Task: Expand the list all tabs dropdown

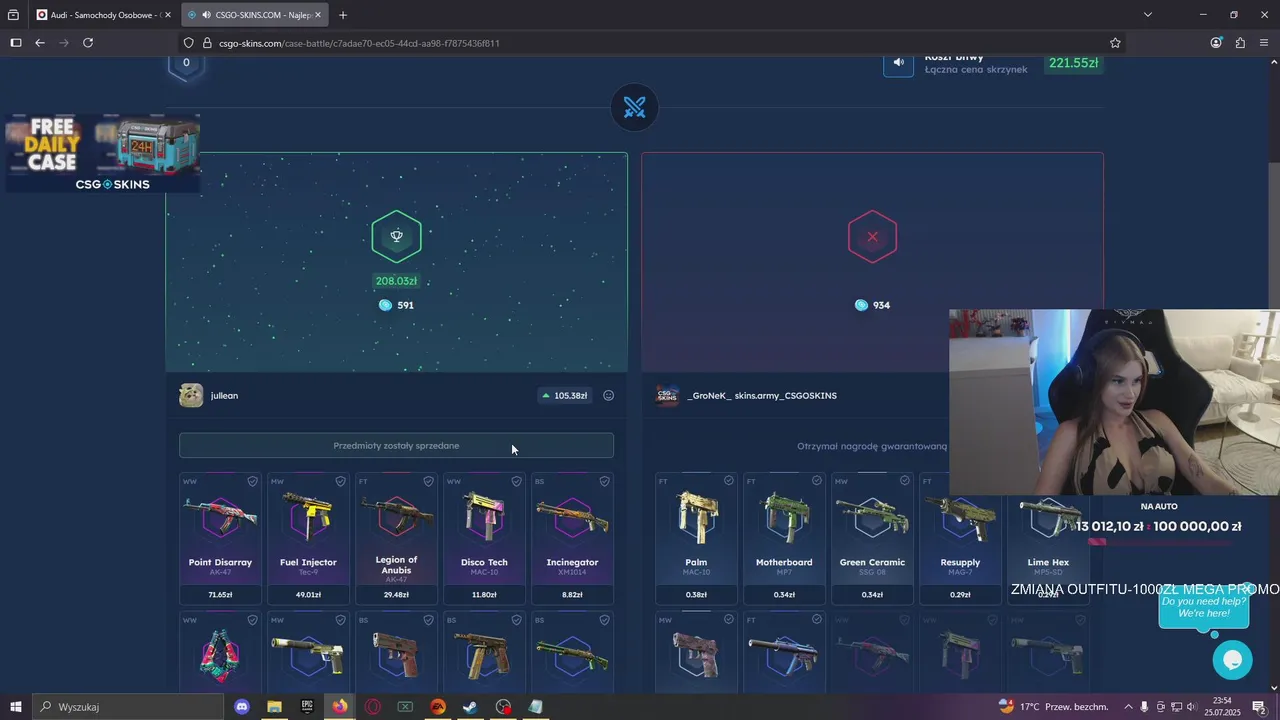Action: (1148, 15)
